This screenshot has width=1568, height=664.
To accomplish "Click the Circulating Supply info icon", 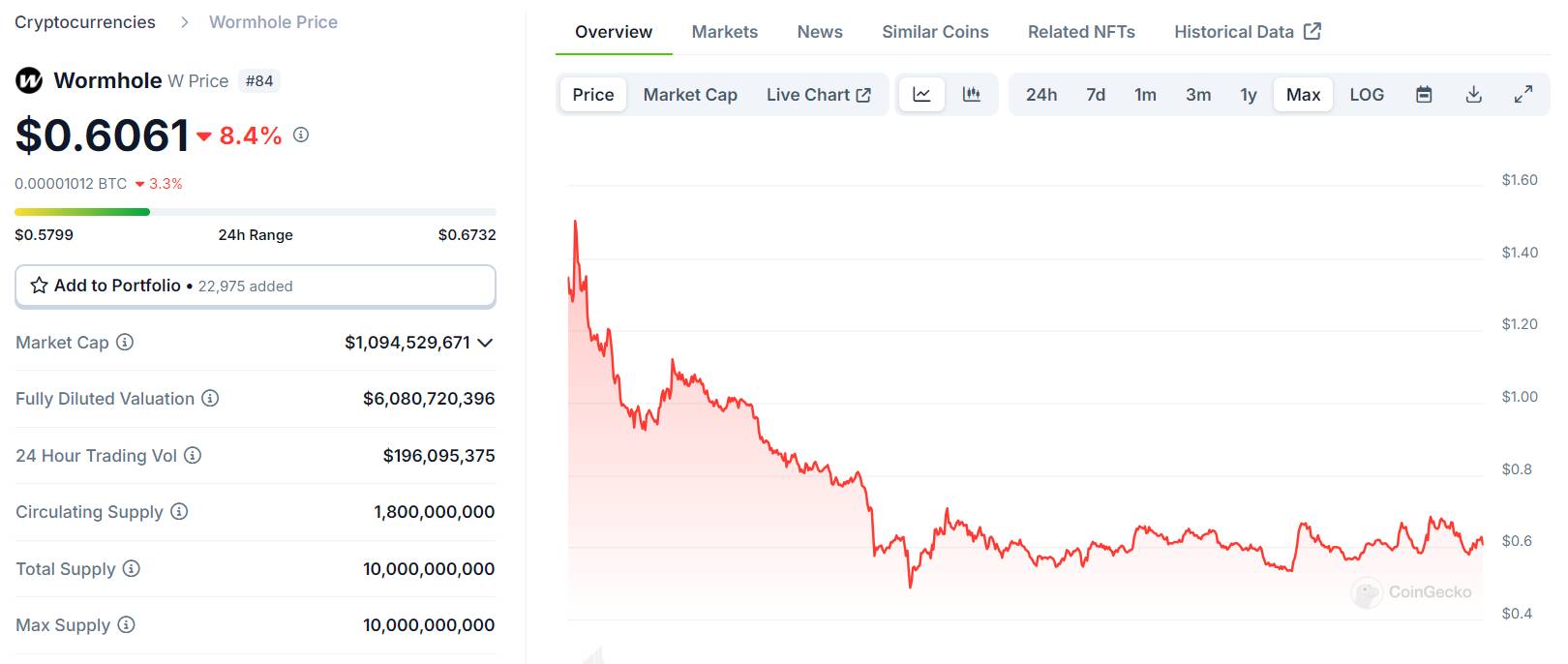I will pos(179,511).
